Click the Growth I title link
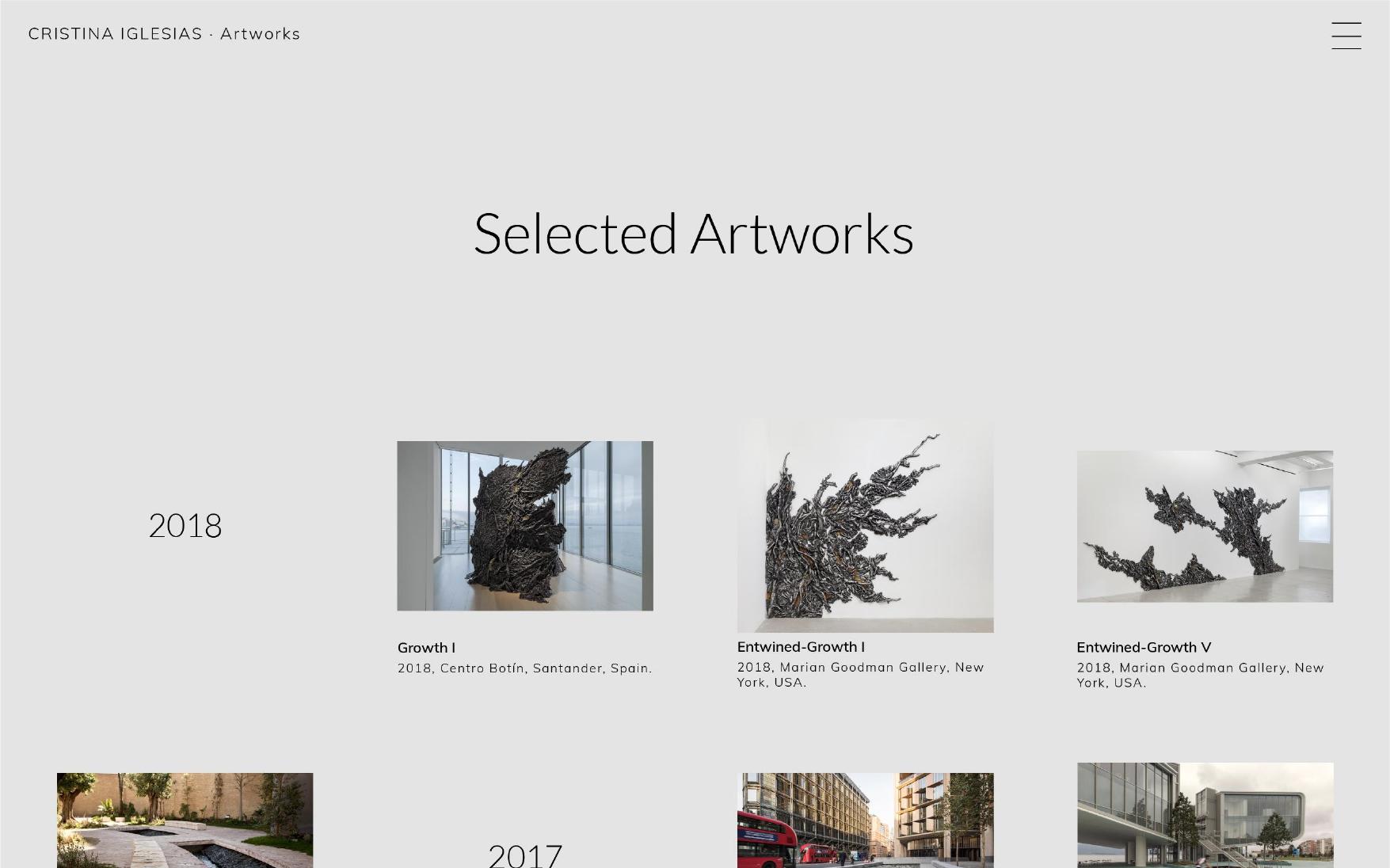The width and height of the screenshot is (1390, 868). [x=426, y=648]
